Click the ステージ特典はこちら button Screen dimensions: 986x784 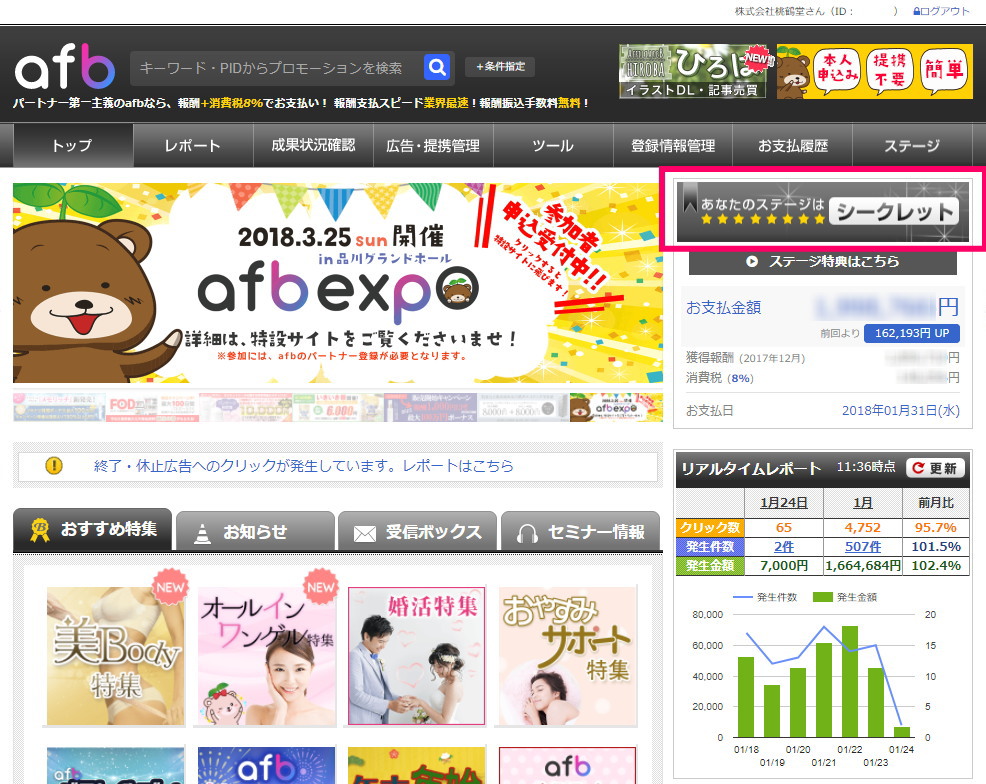coord(823,262)
